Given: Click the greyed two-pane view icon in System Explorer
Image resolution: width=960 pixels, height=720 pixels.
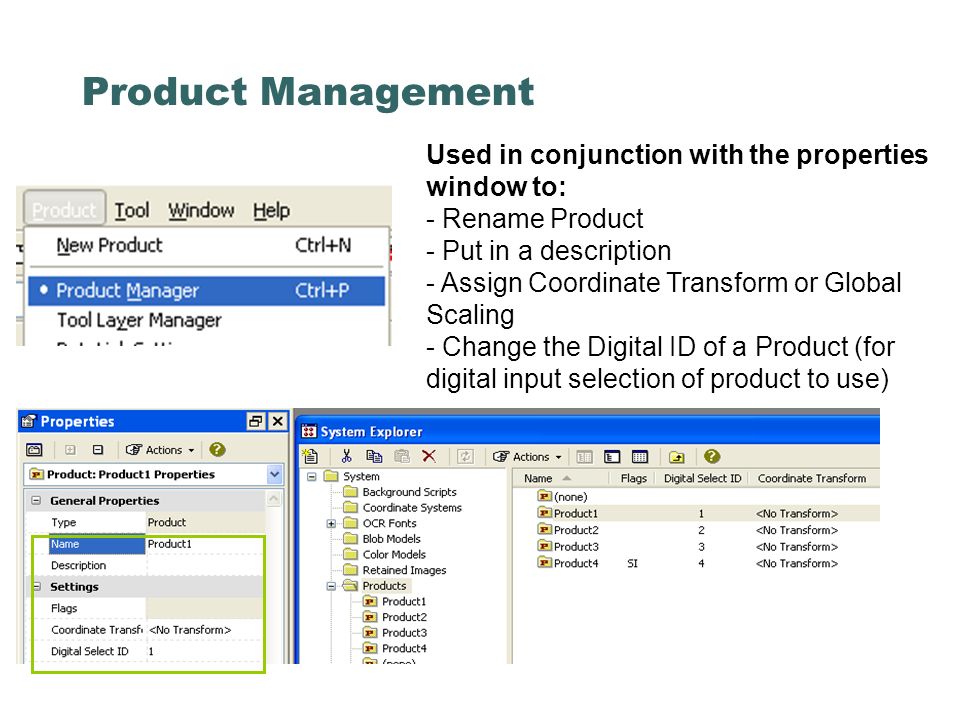Looking at the screenshot, I should tap(585, 457).
